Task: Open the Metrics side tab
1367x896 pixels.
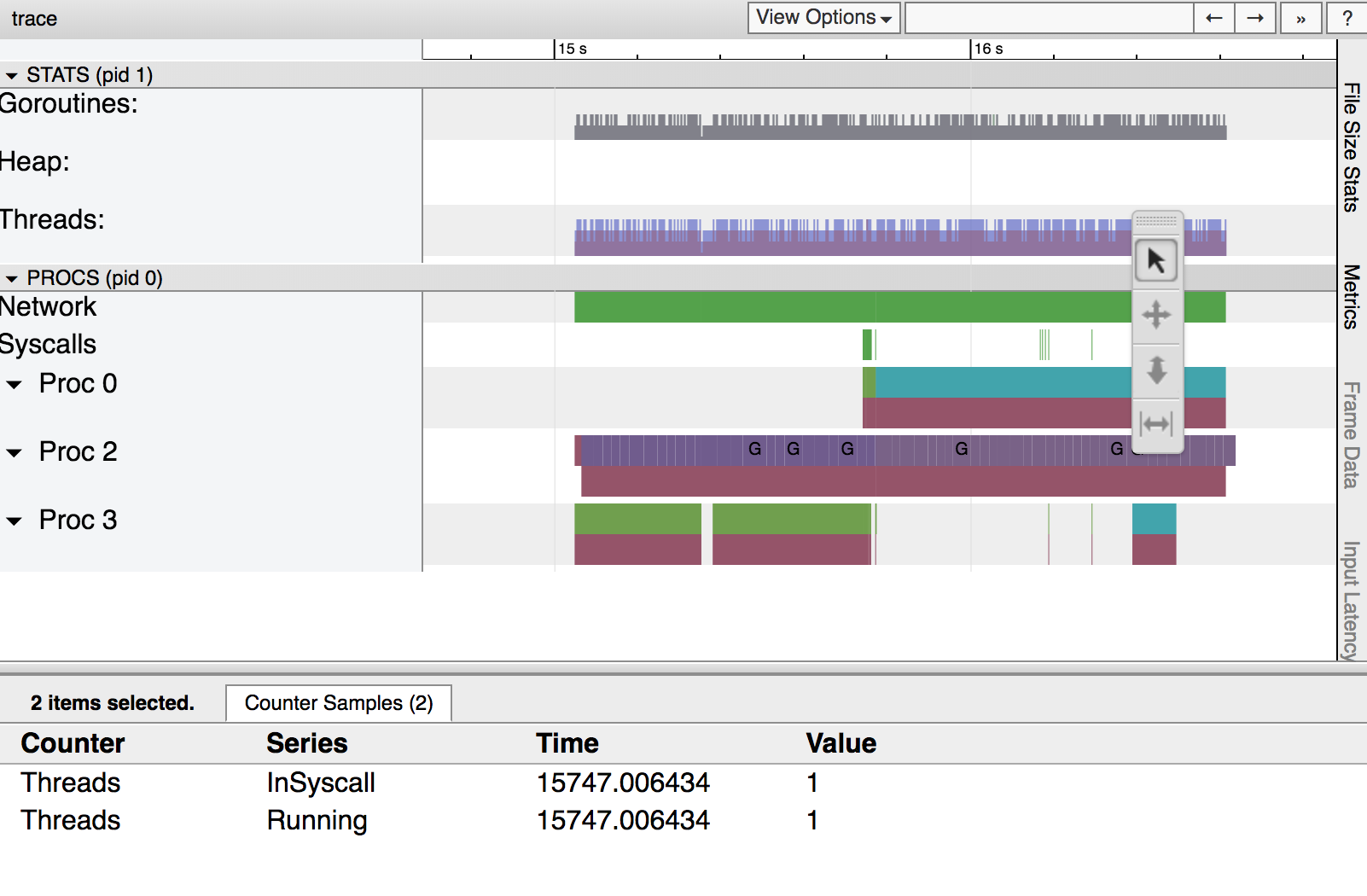Action: 1352,297
